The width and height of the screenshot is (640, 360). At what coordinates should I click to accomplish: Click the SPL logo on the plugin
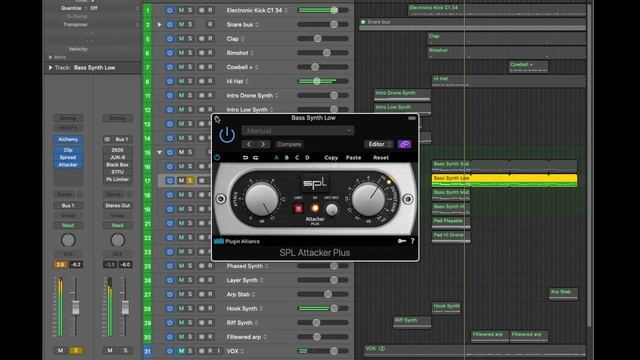pyautogui.click(x=315, y=183)
